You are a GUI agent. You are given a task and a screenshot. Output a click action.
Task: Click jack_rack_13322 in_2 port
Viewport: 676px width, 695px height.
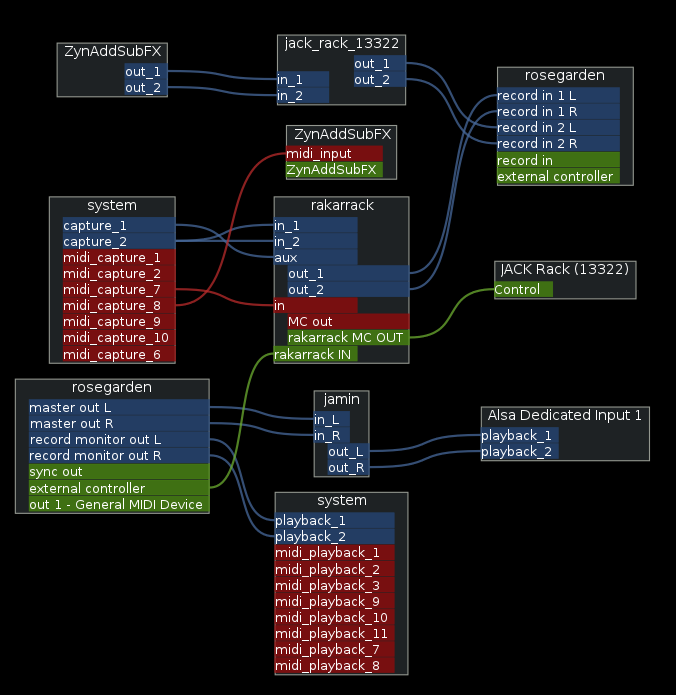tap(303, 95)
